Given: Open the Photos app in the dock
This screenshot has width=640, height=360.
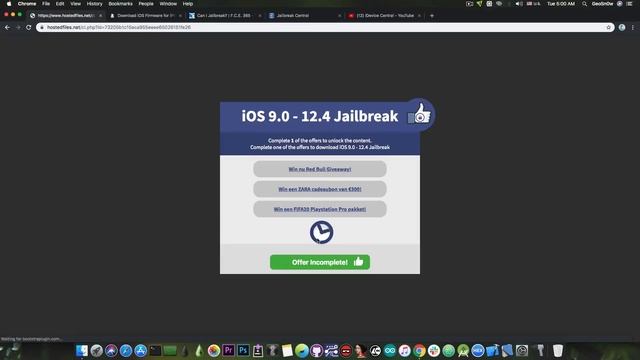Looking at the screenshot, I should click(x=213, y=350).
